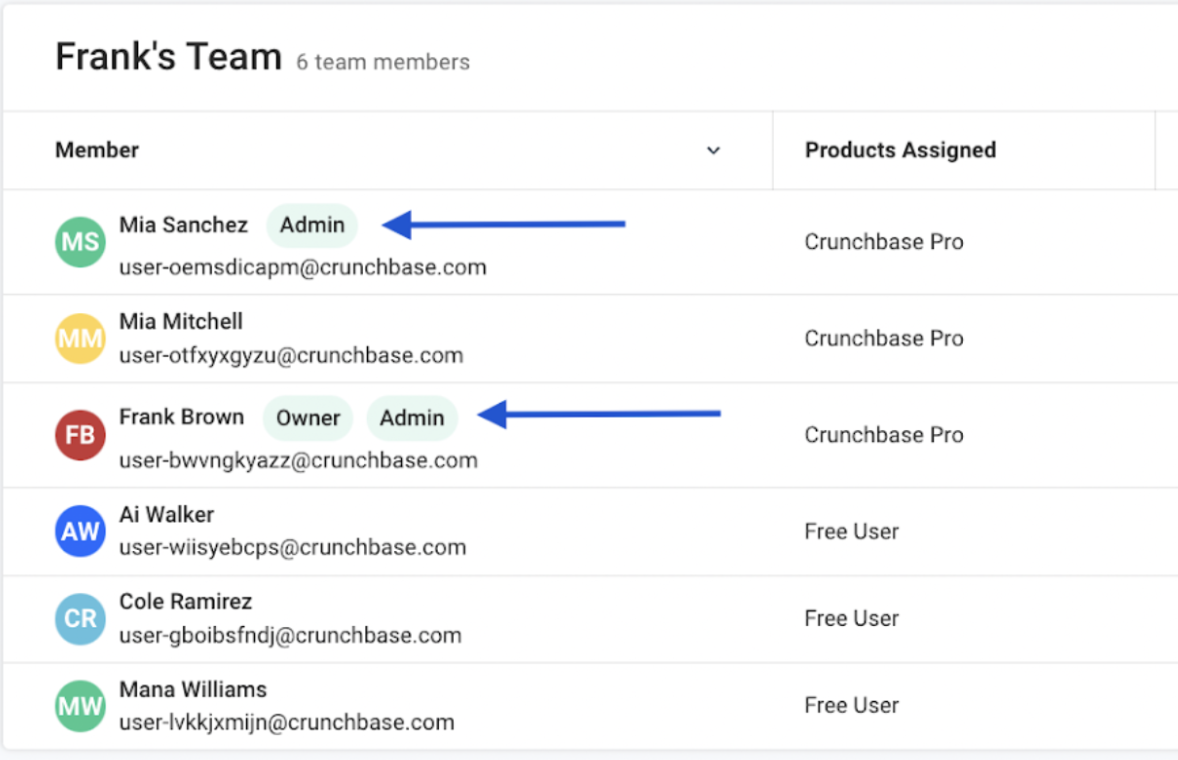Click Crunchbase Pro in Frank Brown's row

tap(884, 435)
